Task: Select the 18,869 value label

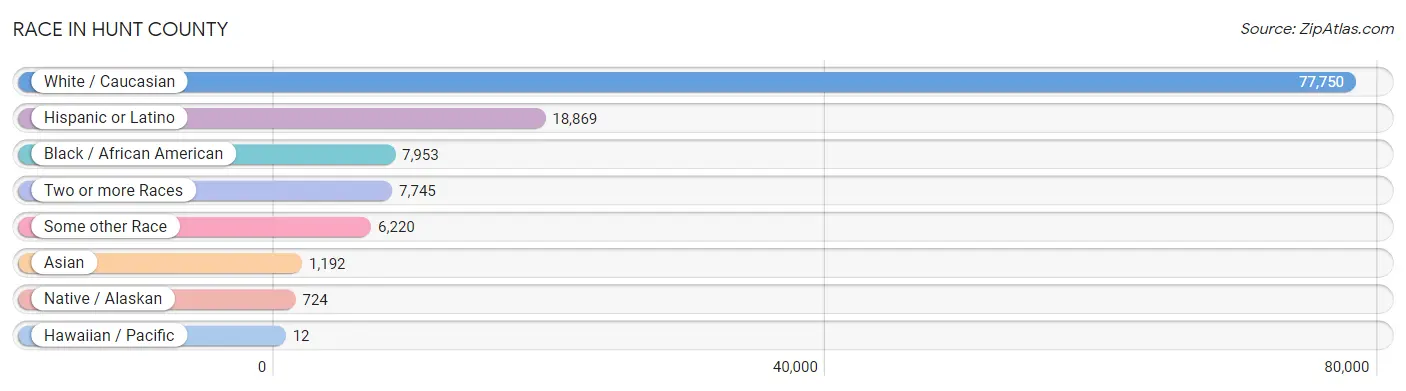Action: [x=574, y=118]
